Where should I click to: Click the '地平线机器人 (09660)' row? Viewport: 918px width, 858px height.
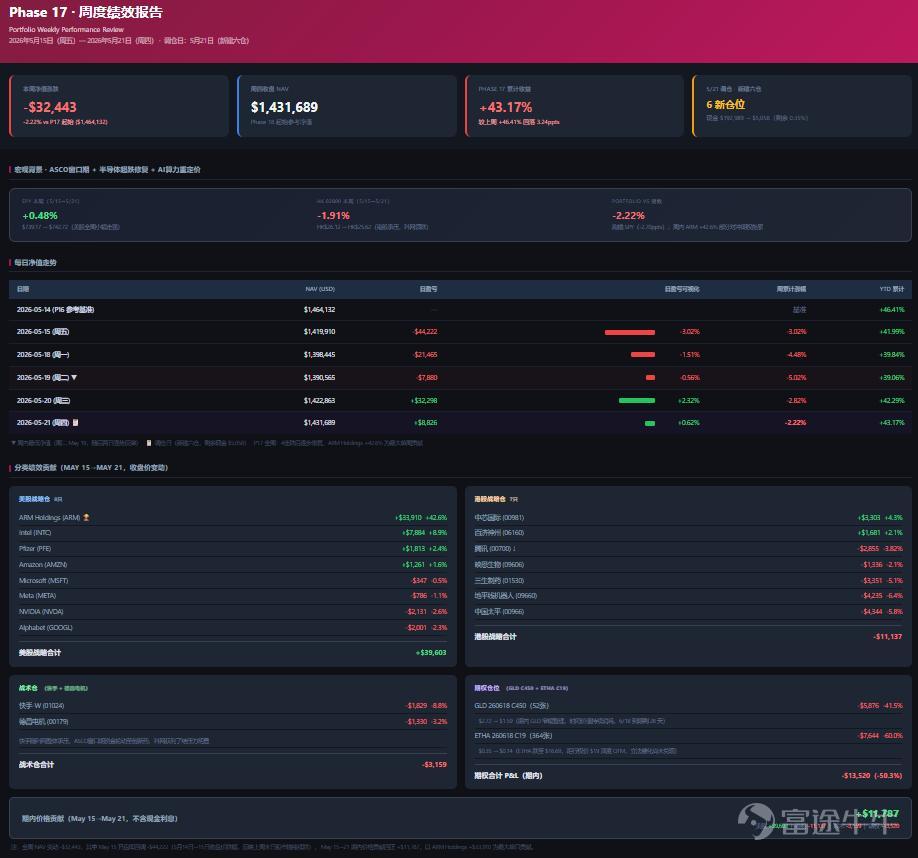click(x=688, y=596)
